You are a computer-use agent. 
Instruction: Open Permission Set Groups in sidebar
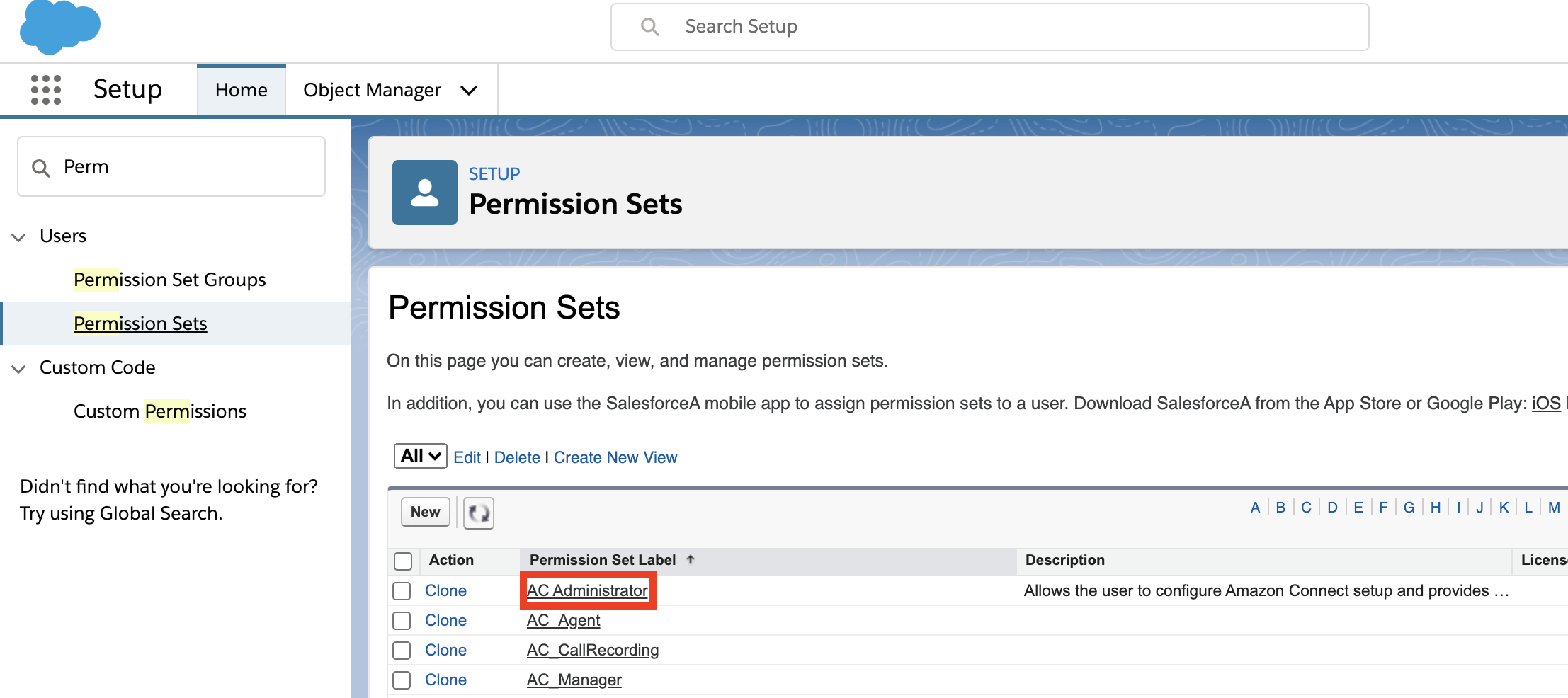pyautogui.click(x=170, y=280)
